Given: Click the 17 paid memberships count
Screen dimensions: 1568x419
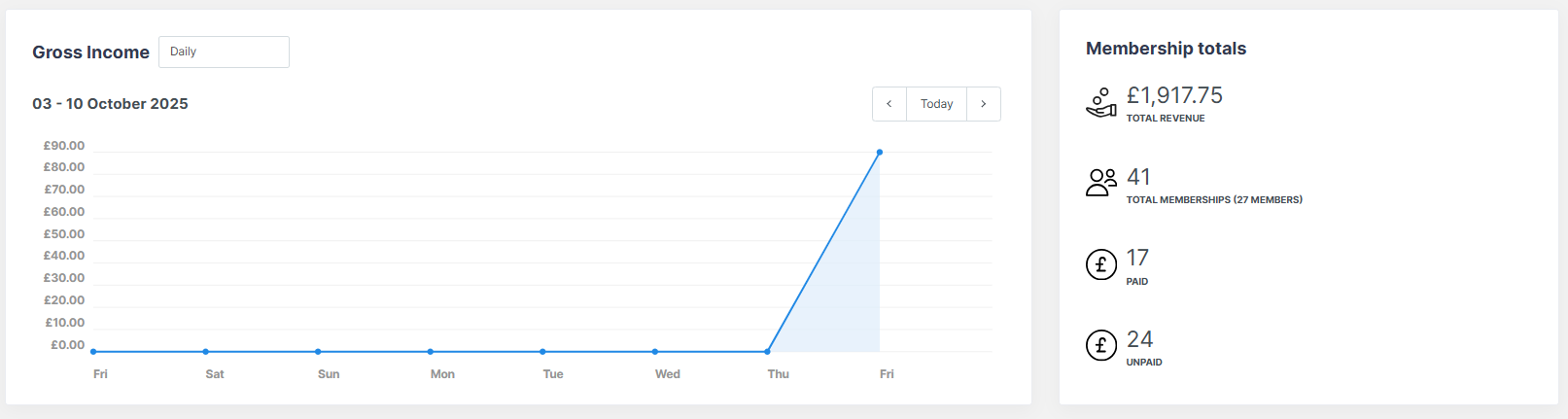Looking at the screenshot, I should 1137,258.
